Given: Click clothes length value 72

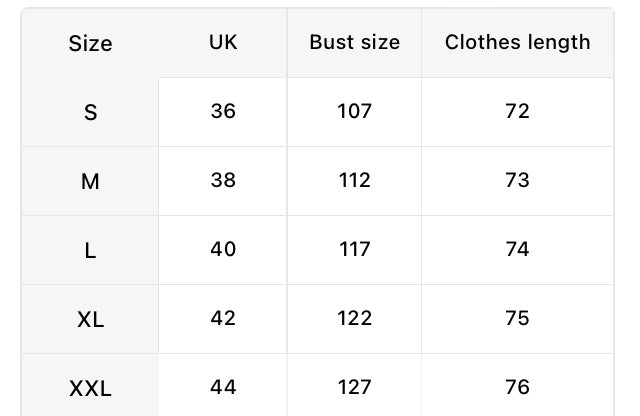Looking at the screenshot, I should click(x=517, y=111).
